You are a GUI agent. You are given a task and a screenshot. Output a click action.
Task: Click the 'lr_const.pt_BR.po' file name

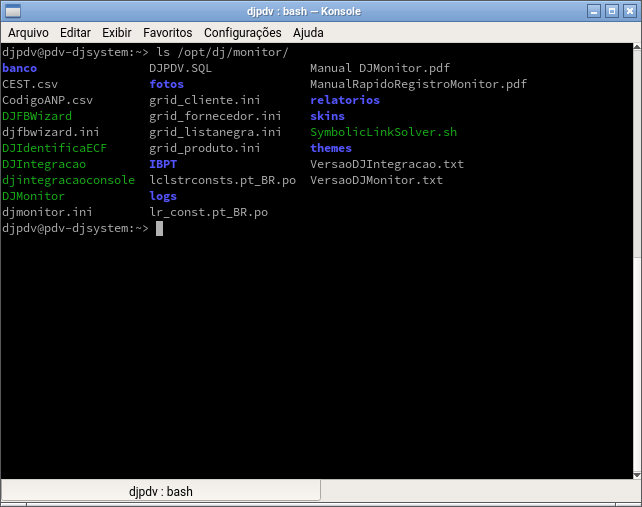208,212
